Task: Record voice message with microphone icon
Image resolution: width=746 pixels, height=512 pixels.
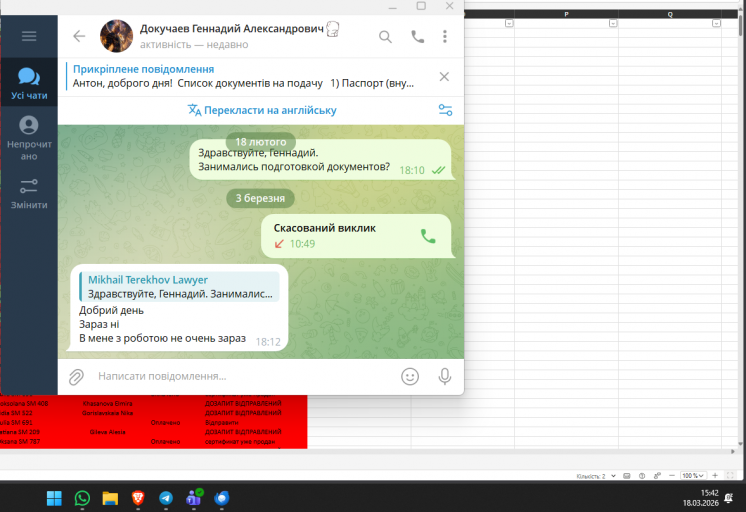Action: 444,376
